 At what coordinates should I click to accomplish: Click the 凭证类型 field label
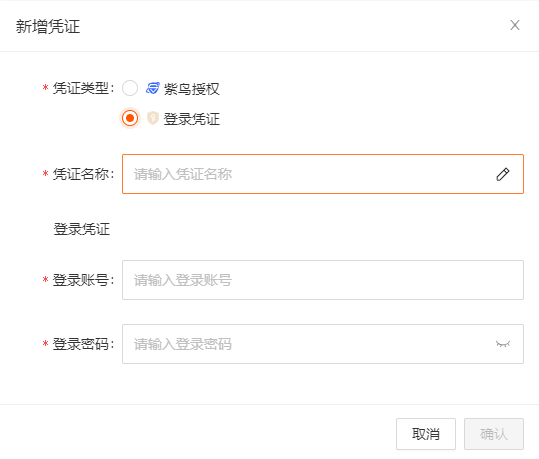pos(83,88)
